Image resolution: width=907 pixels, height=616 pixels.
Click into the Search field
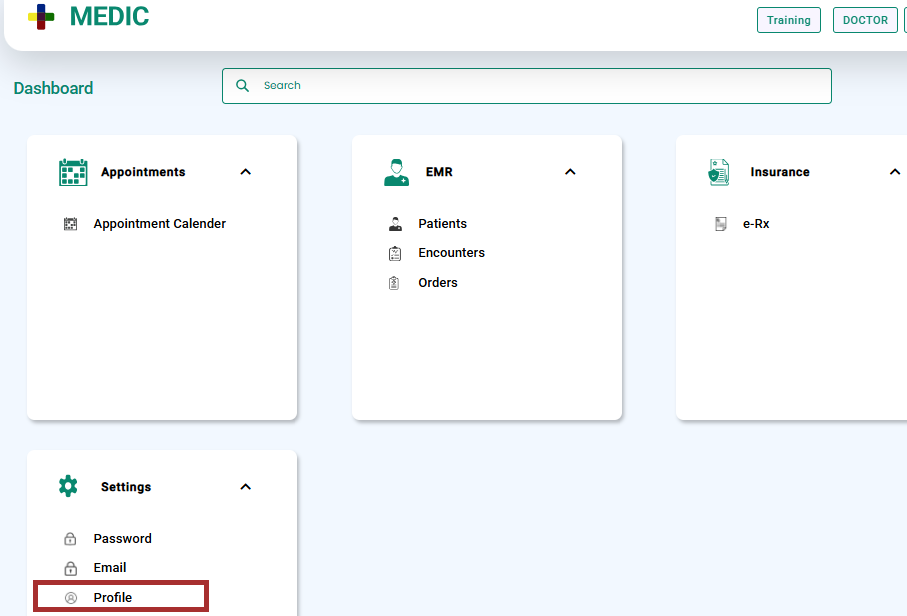527,86
